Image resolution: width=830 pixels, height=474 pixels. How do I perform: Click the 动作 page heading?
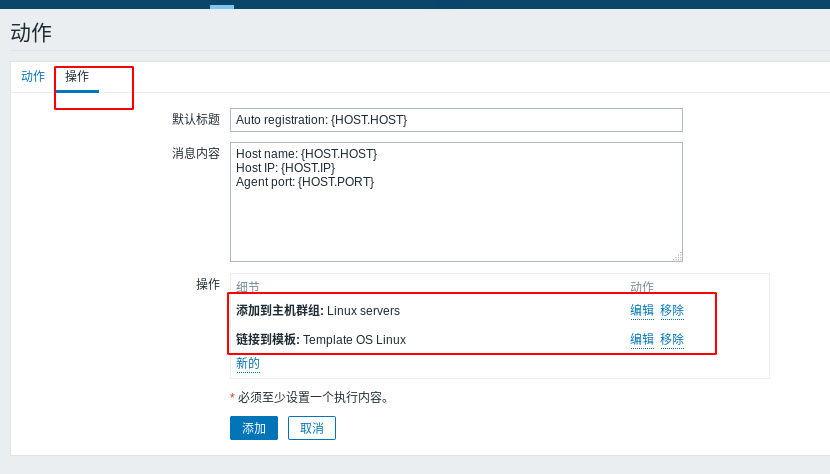(31, 33)
